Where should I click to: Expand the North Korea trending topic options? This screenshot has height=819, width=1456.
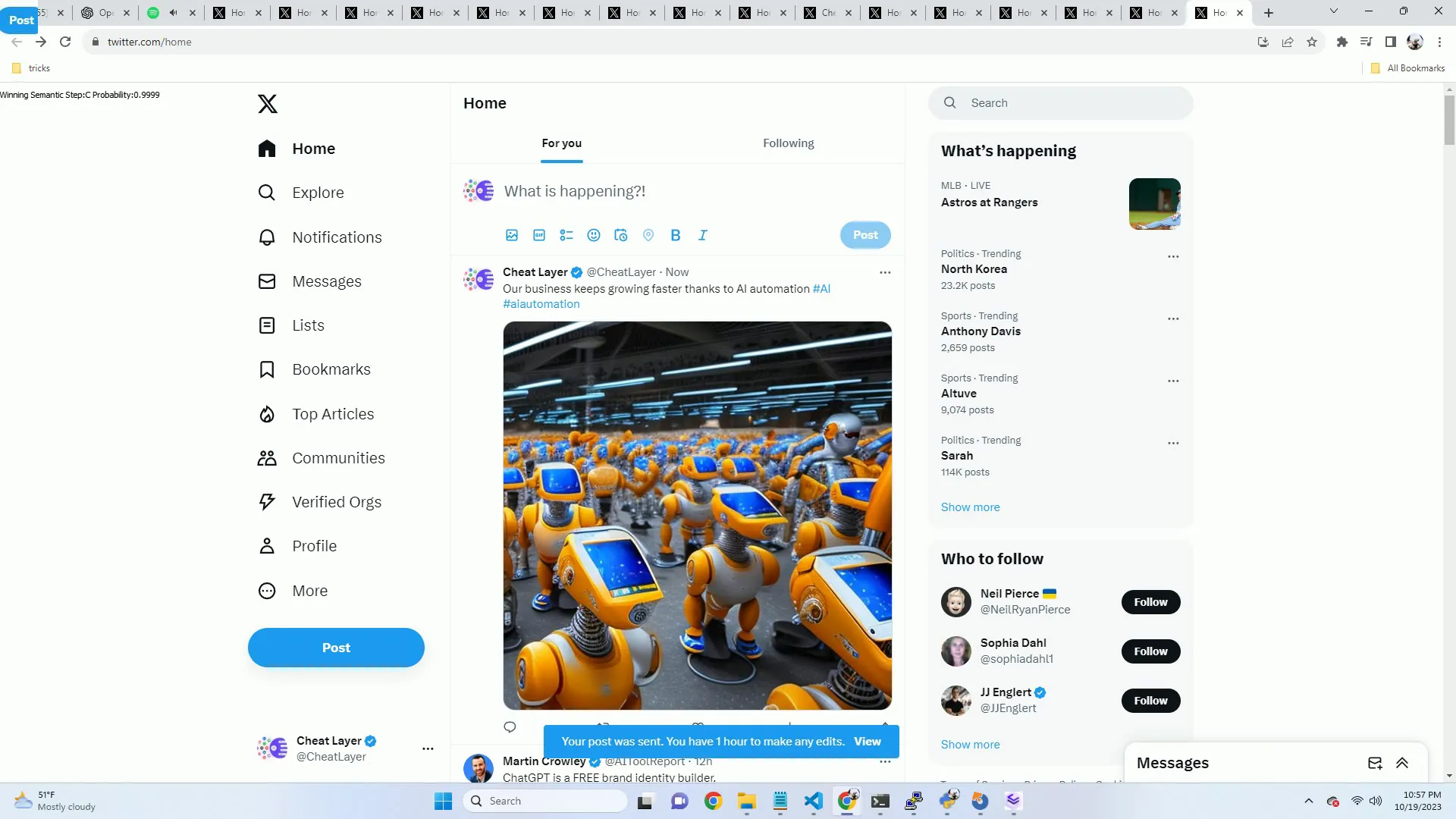point(1175,256)
